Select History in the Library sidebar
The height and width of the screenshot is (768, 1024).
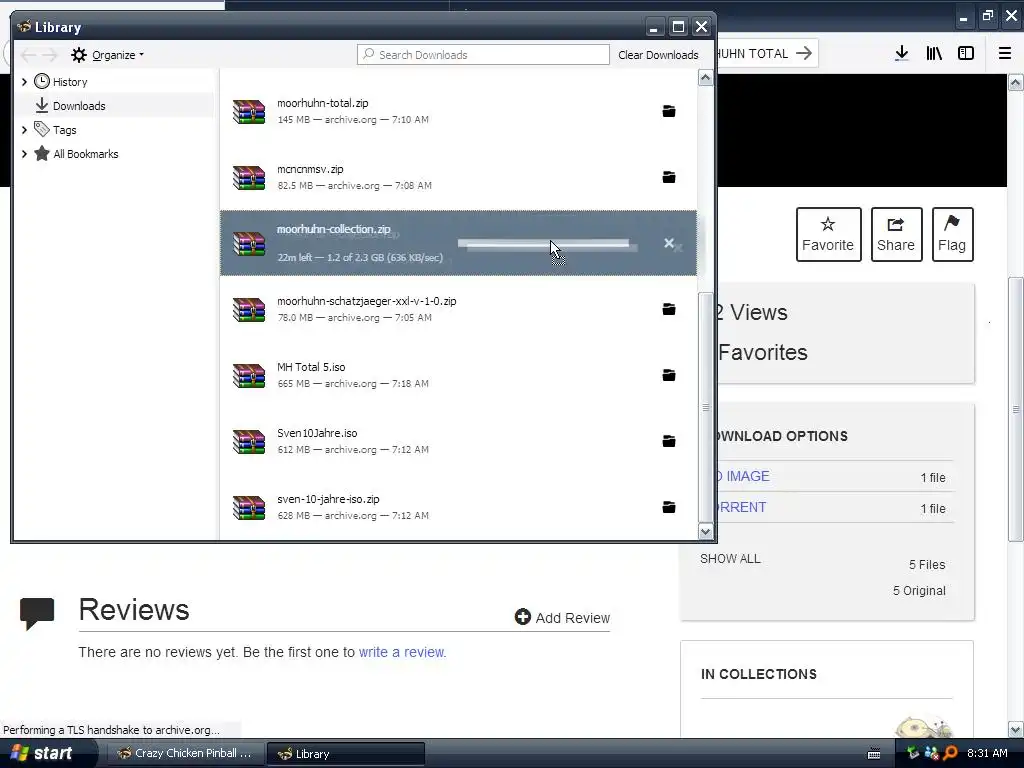[70, 82]
